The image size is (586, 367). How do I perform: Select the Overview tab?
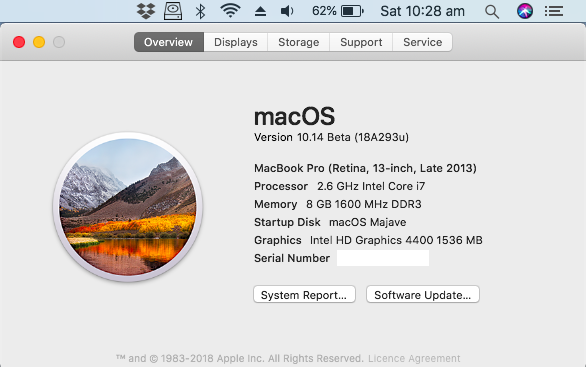click(169, 42)
